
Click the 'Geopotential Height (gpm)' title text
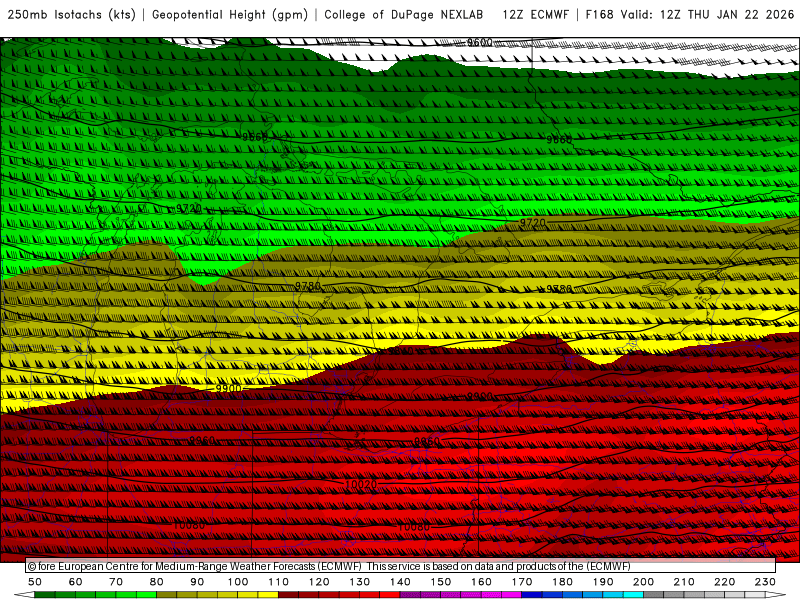[230, 15]
